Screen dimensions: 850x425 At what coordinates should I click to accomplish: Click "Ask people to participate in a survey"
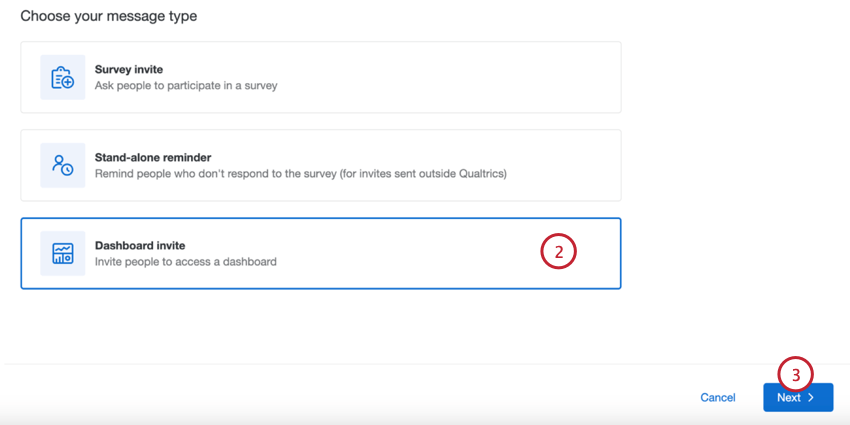coord(186,86)
